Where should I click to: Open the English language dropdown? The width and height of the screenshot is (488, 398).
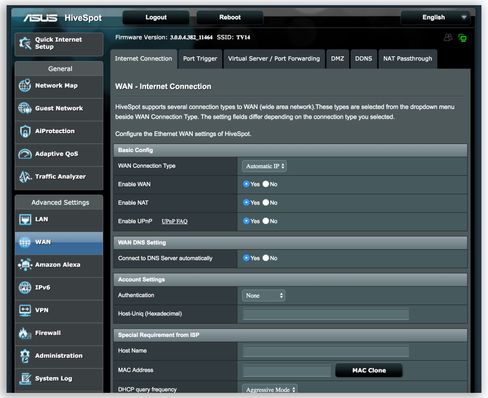436,17
